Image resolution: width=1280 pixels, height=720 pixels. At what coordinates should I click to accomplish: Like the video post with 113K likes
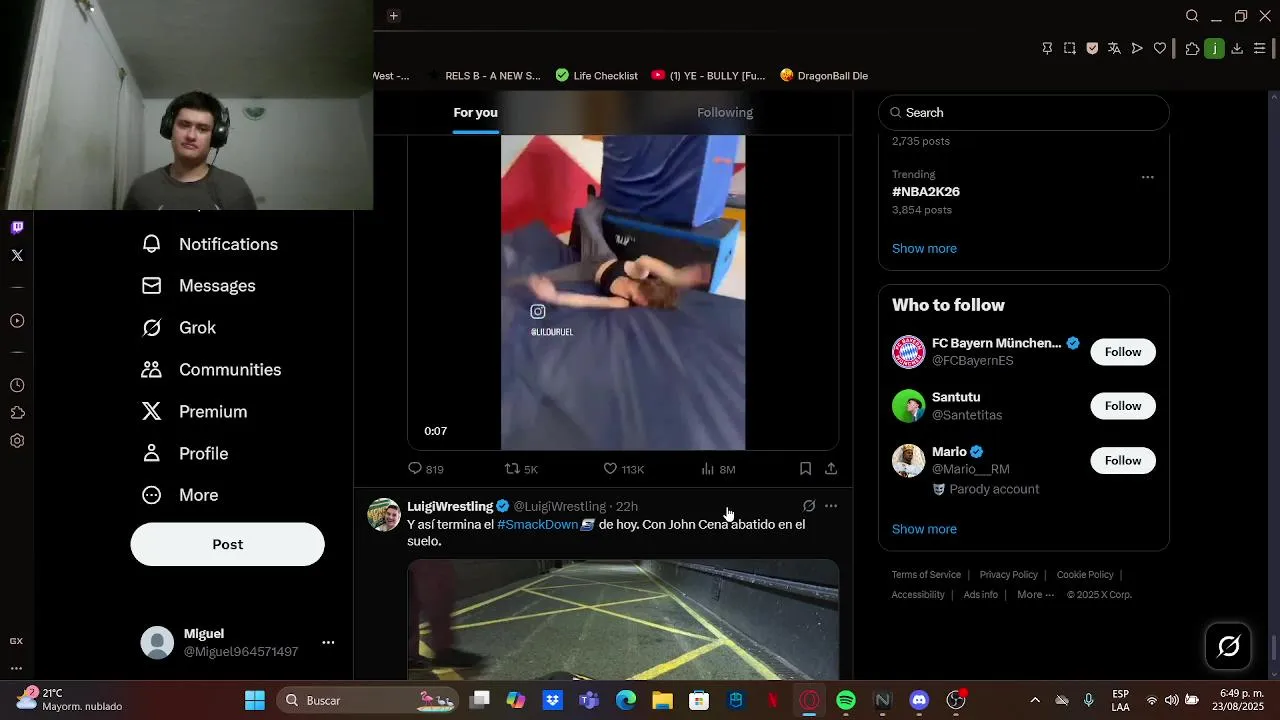[623, 469]
